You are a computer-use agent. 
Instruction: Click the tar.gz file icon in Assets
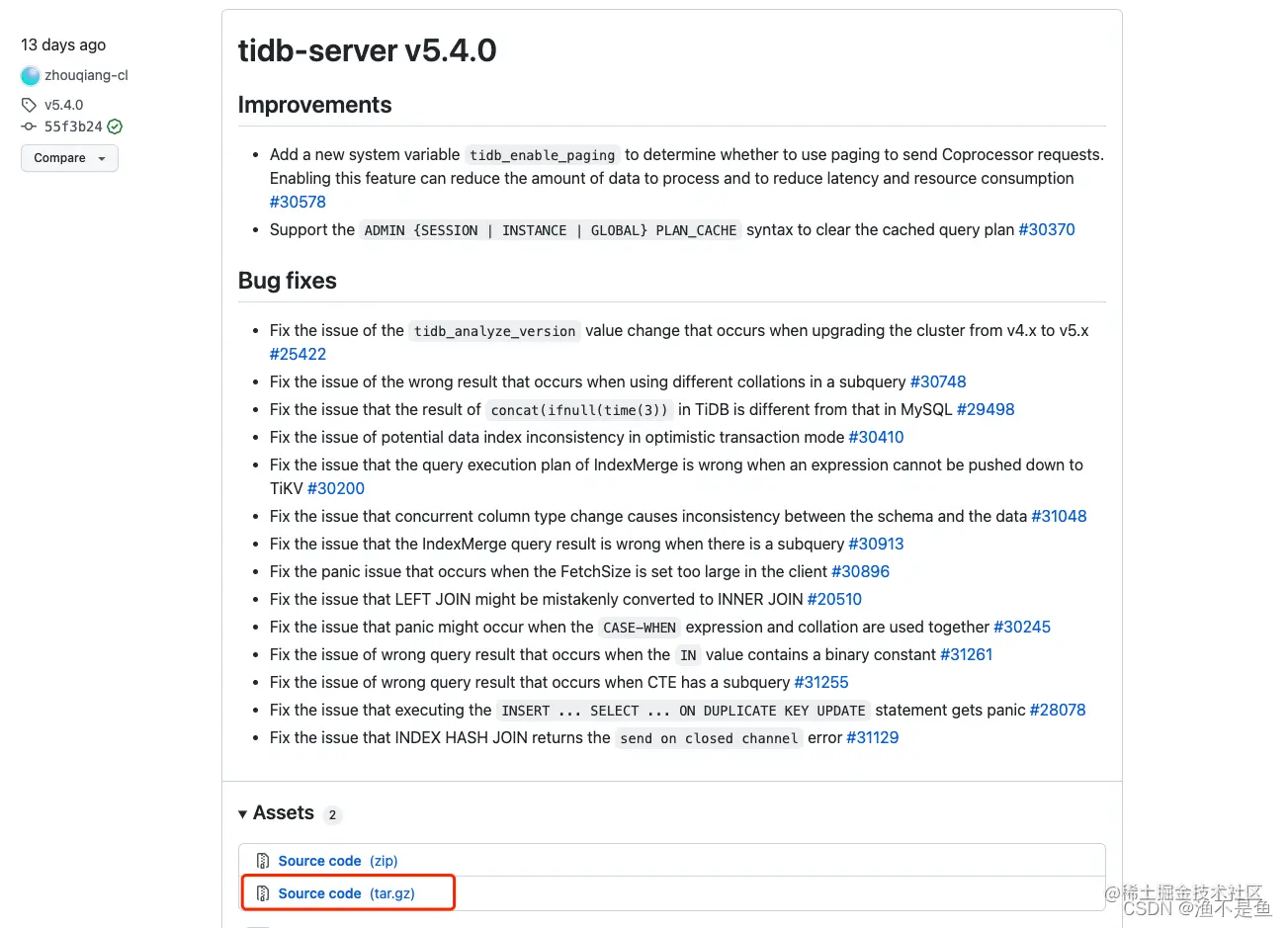pyautogui.click(x=263, y=893)
